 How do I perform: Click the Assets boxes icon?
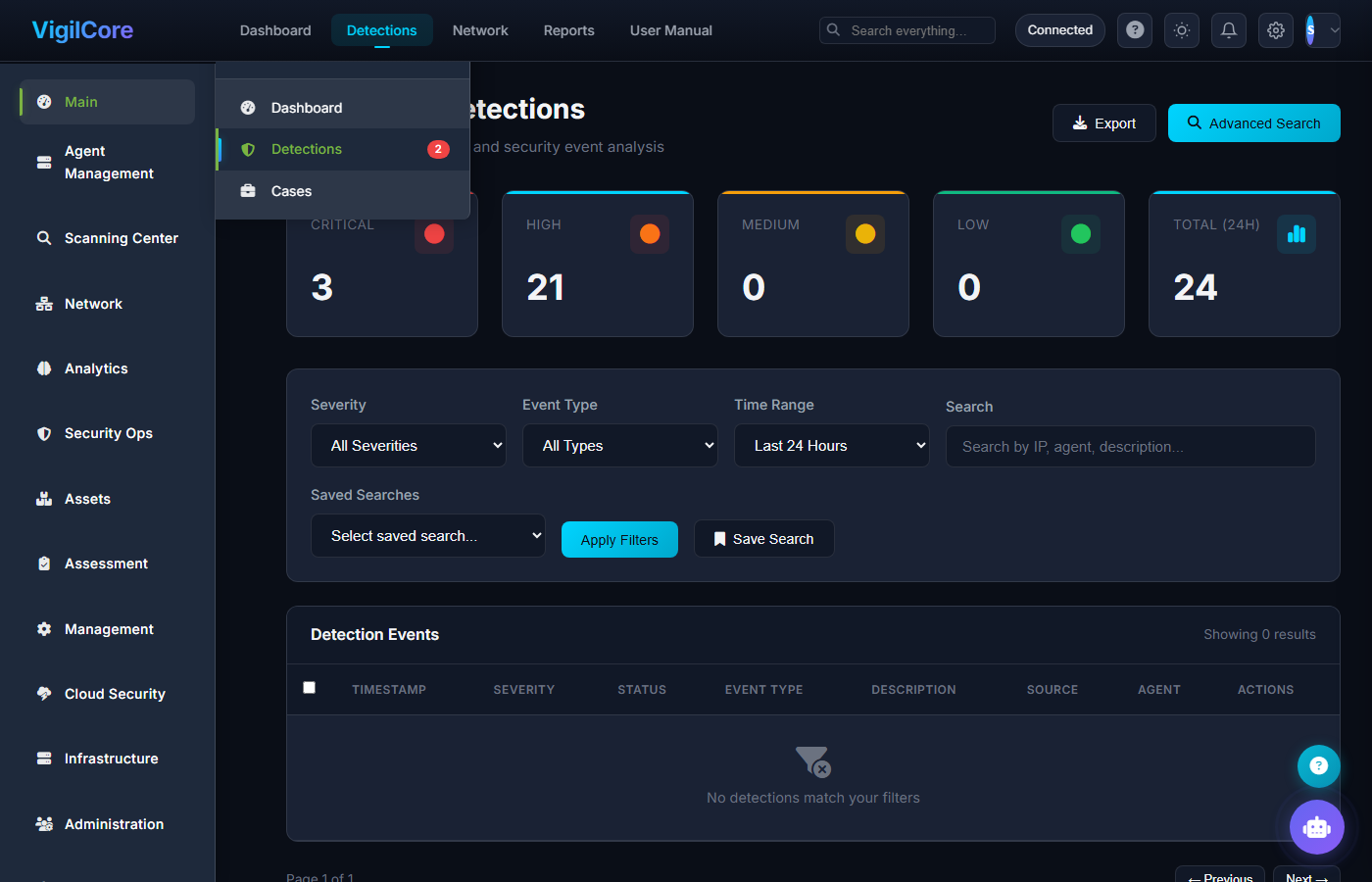[44, 499]
